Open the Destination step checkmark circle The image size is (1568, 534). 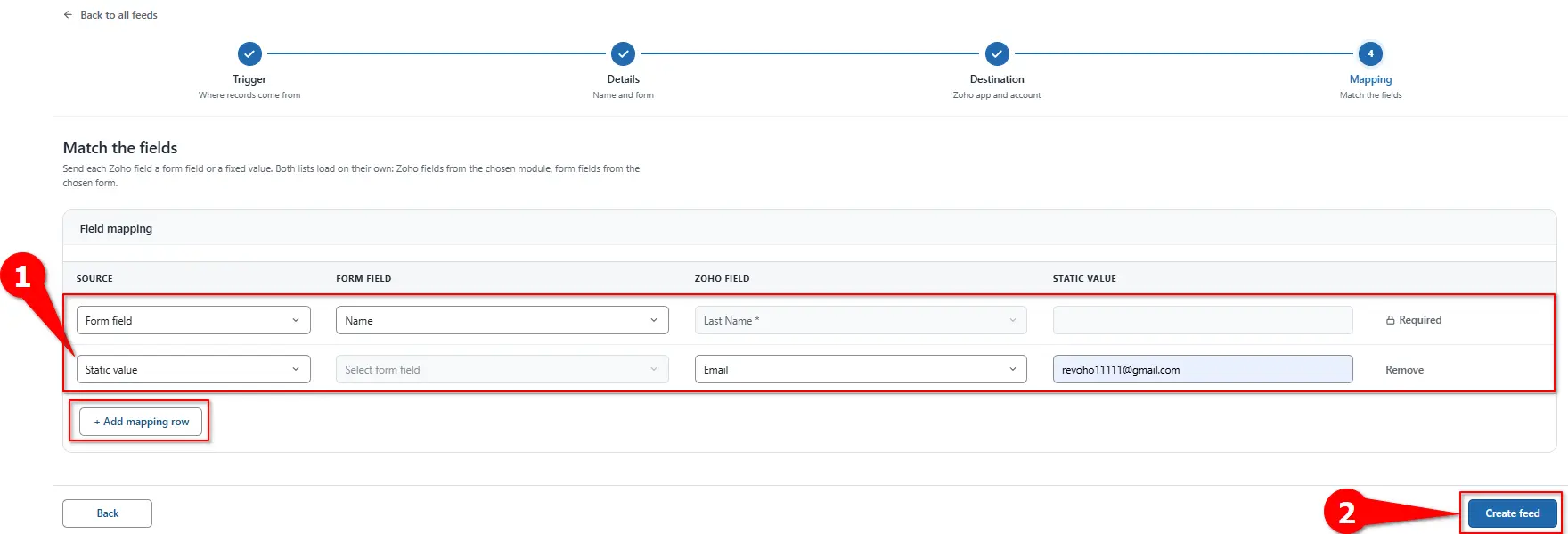997,53
